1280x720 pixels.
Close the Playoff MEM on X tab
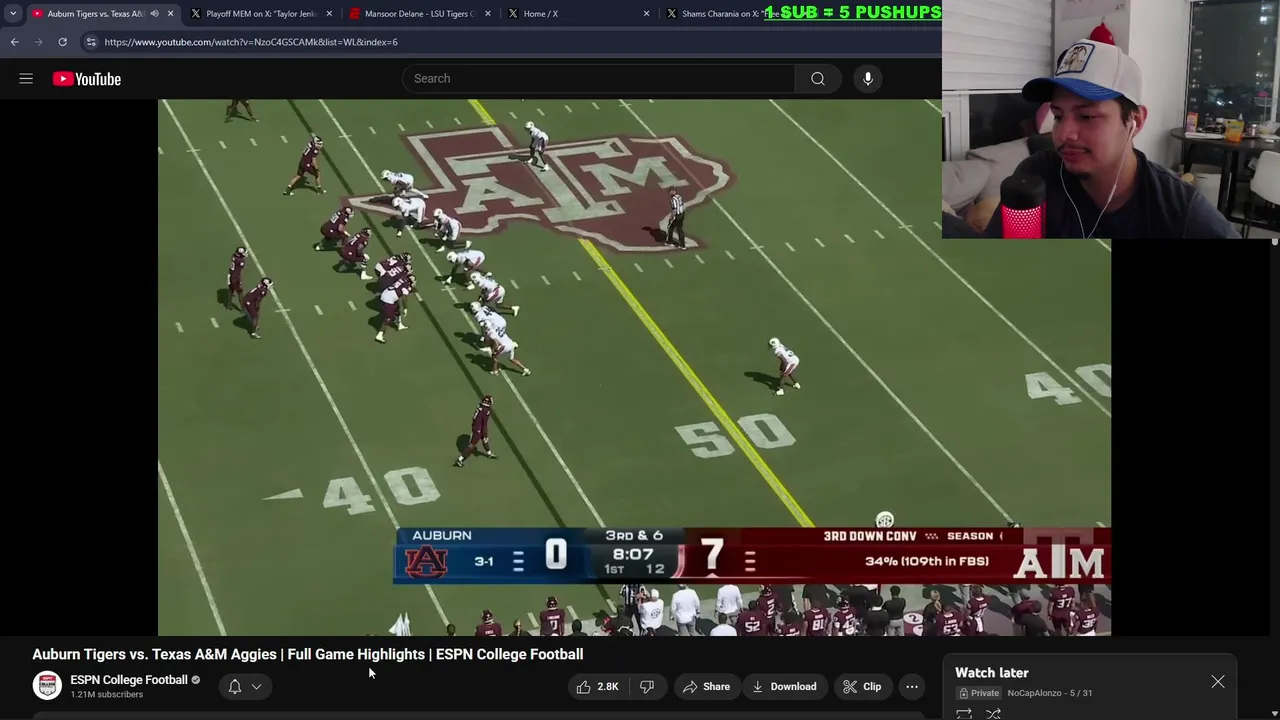click(x=329, y=14)
